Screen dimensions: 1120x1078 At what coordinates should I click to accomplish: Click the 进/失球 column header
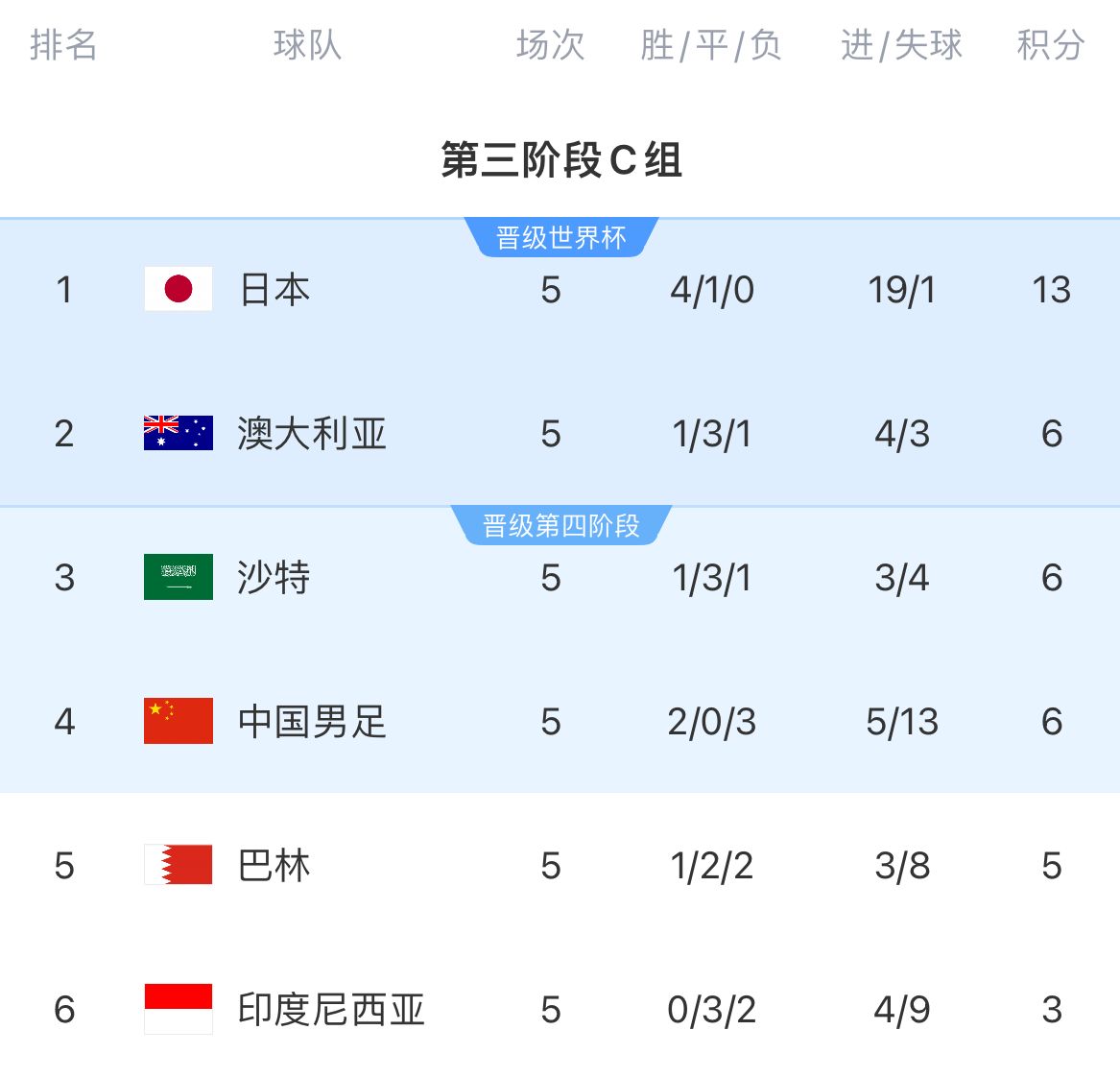click(901, 45)
